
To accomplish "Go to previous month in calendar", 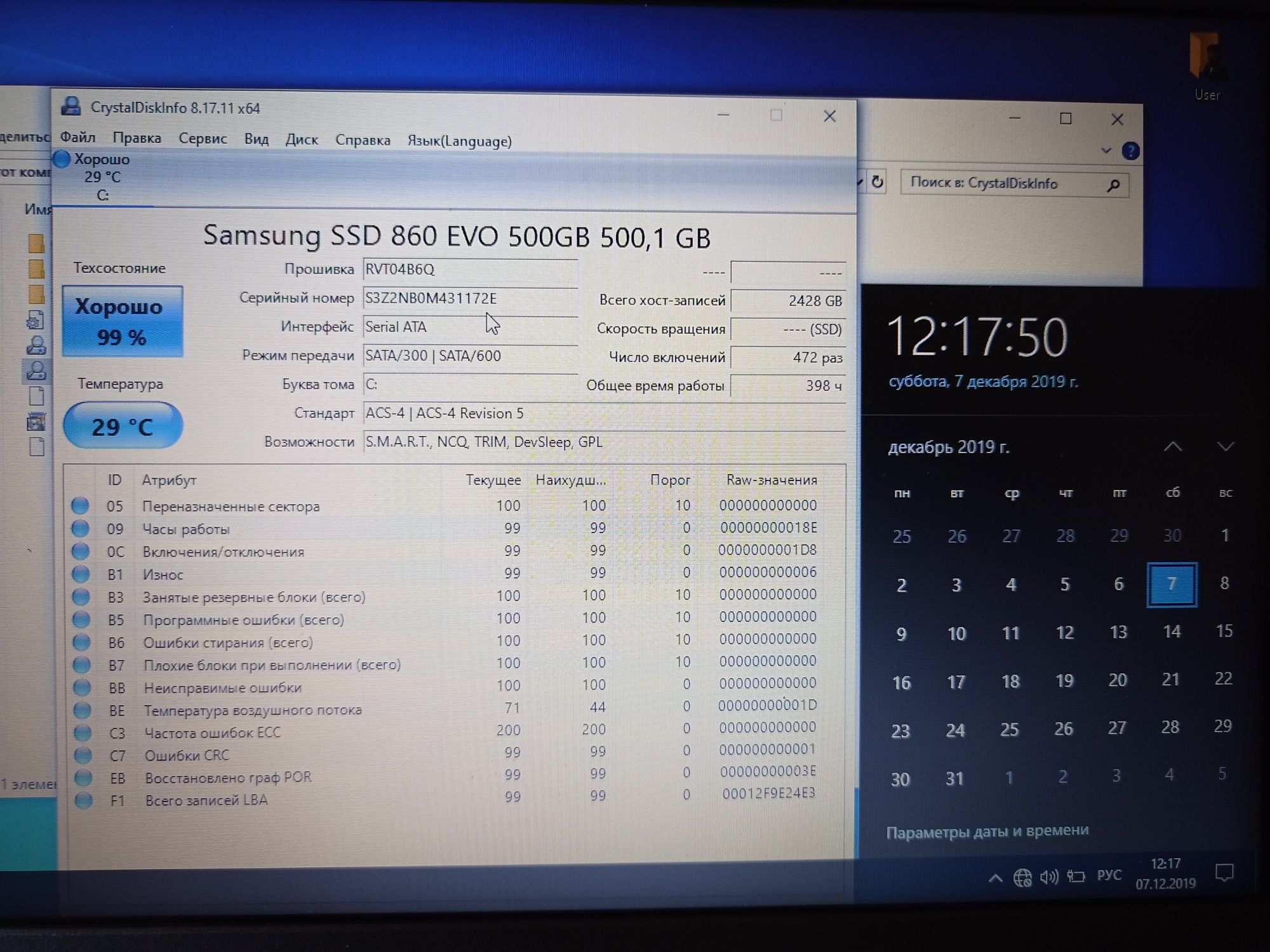I will [1172, 446].
